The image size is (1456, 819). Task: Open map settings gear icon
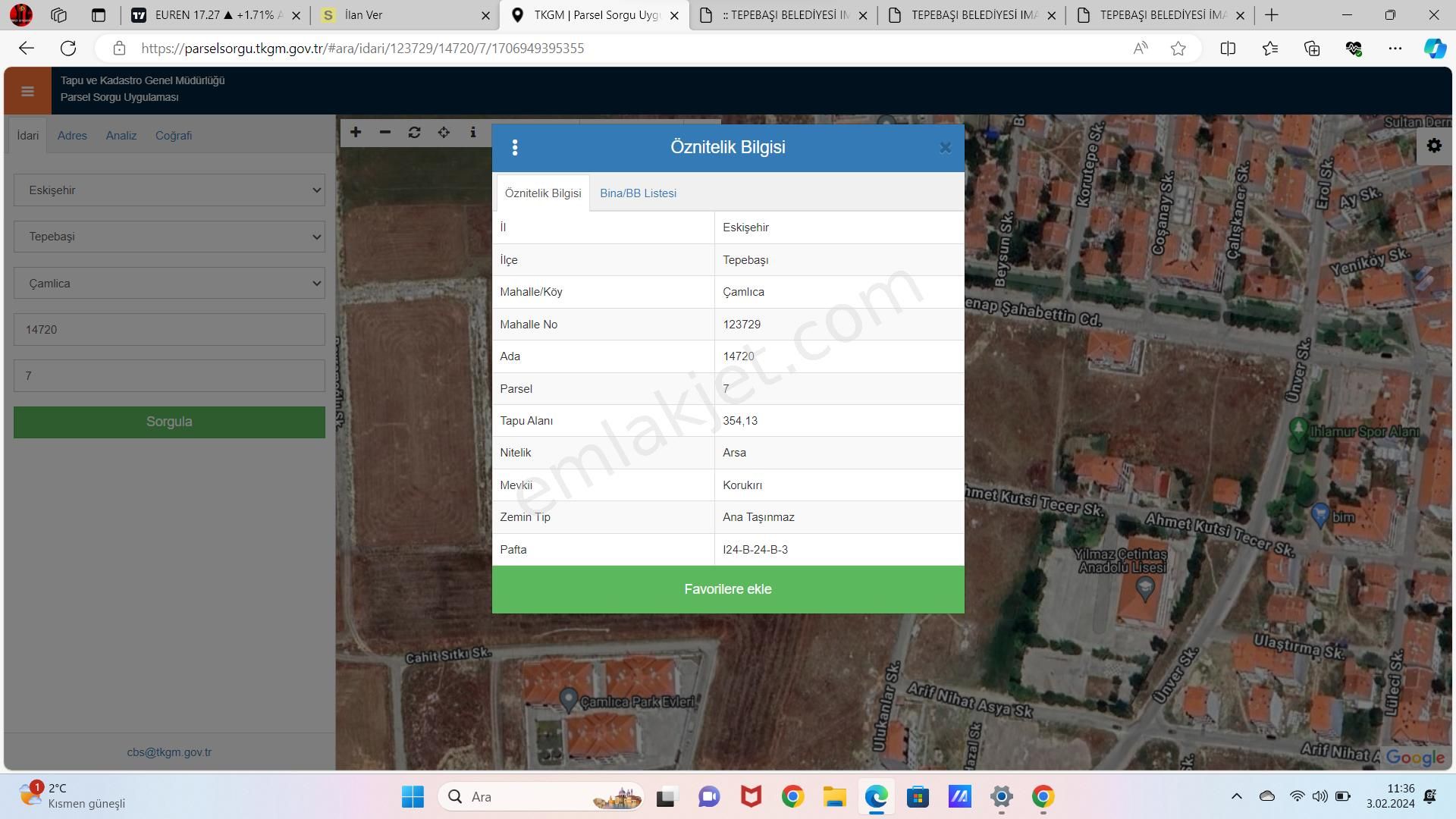click(1434, 146)
